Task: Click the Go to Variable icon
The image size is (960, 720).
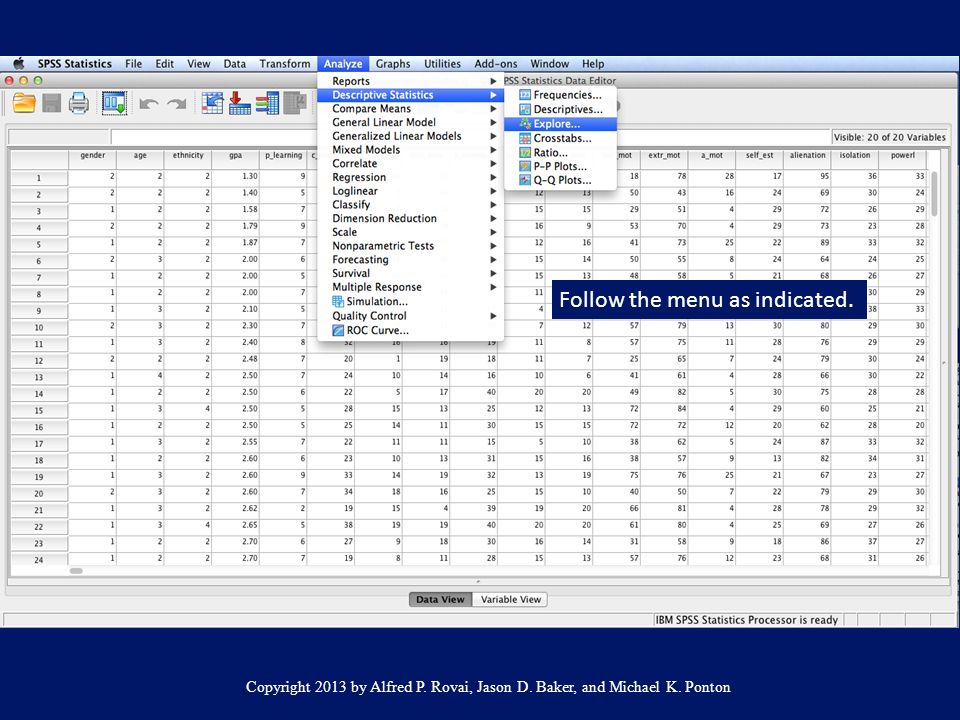Action: tap(239, 103)
